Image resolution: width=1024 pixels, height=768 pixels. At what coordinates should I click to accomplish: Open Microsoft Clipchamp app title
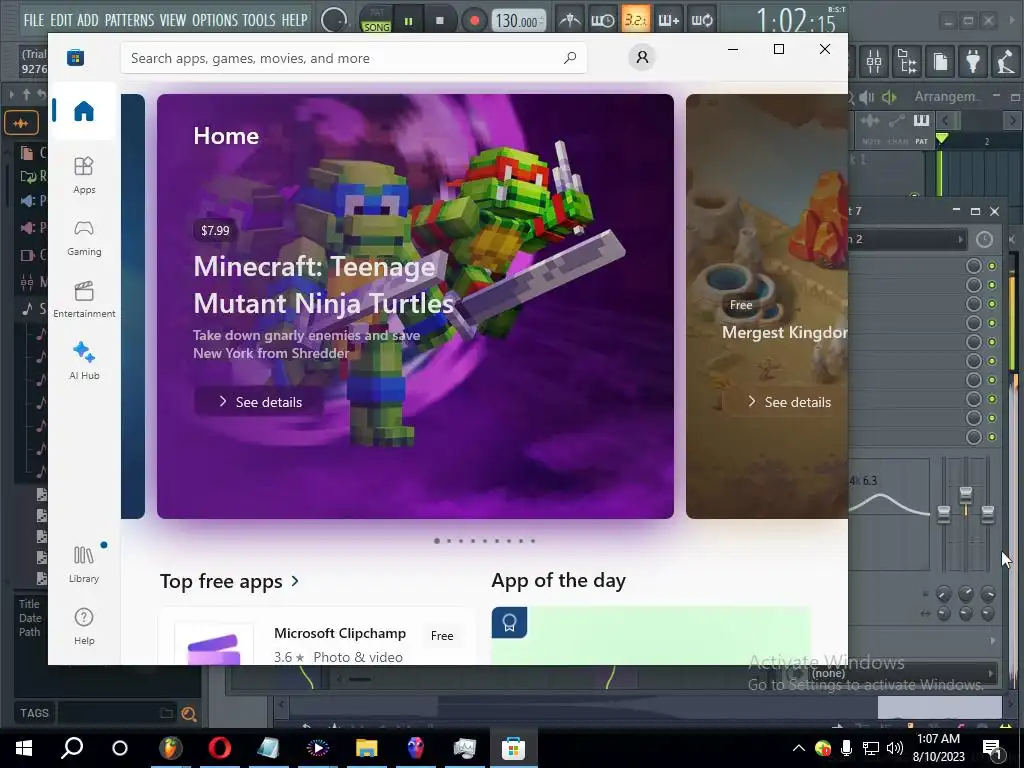(340, 633)
